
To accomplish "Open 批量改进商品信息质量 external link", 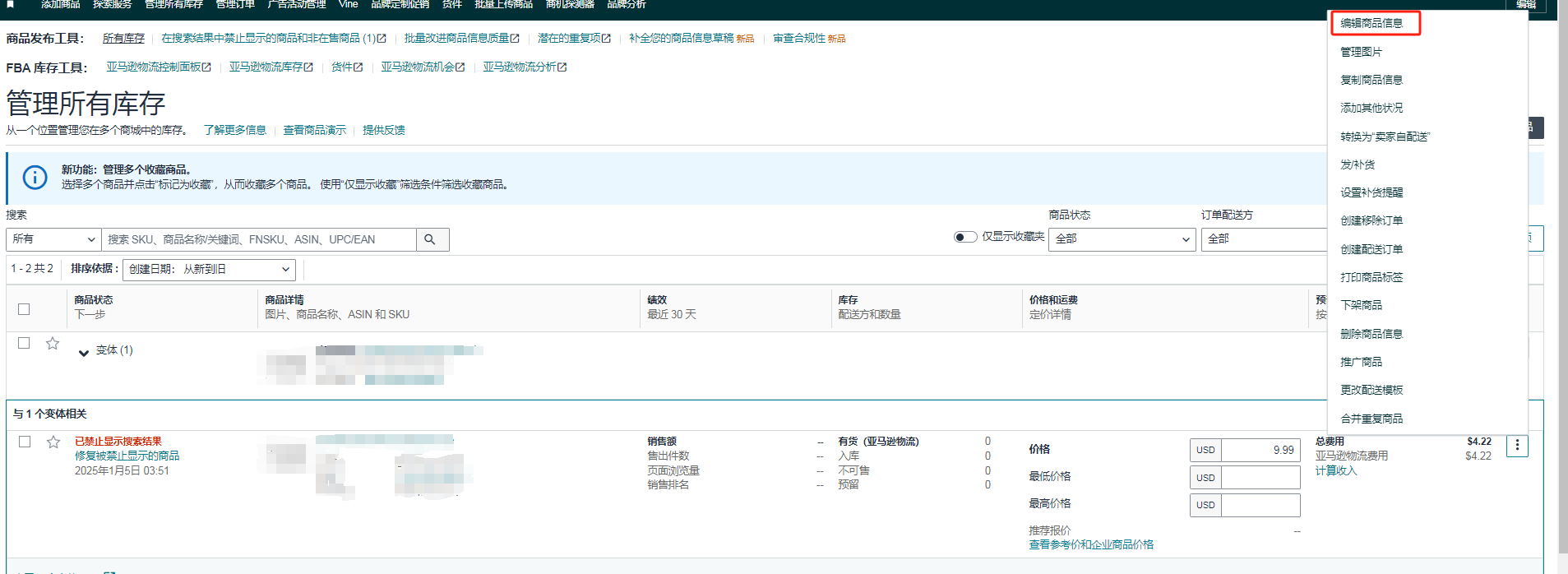I will [x=461, y=39].
